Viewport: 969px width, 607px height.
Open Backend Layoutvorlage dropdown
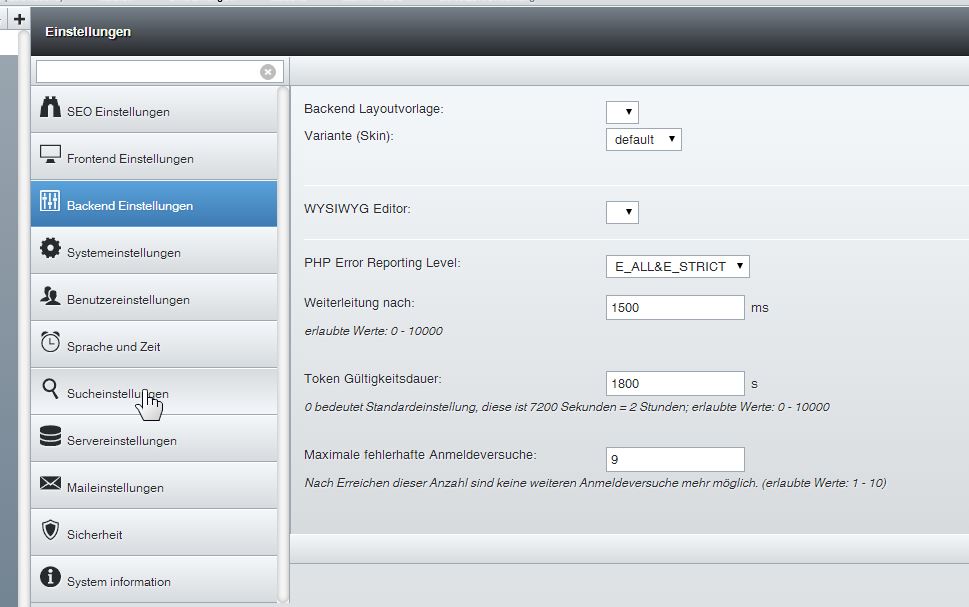622,112
